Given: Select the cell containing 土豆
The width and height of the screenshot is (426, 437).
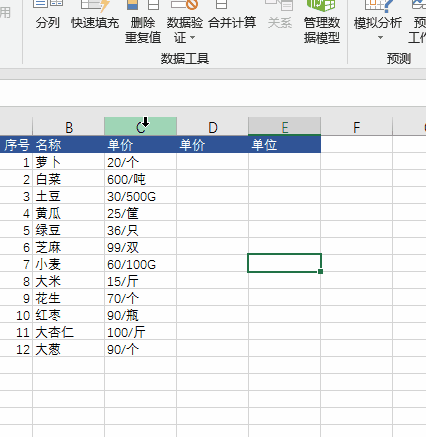Looking at the screenshot, I should pyautogui.click(x=69, y=196).
